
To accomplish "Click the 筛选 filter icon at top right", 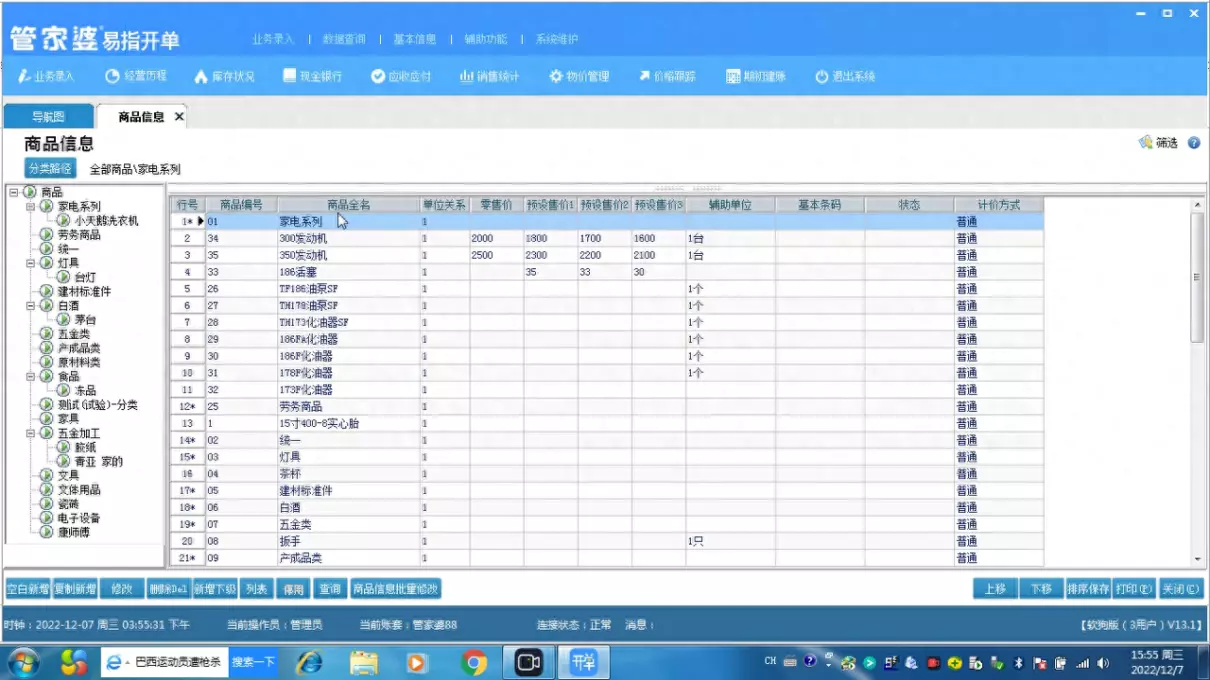I will (x=1159, y=140).
